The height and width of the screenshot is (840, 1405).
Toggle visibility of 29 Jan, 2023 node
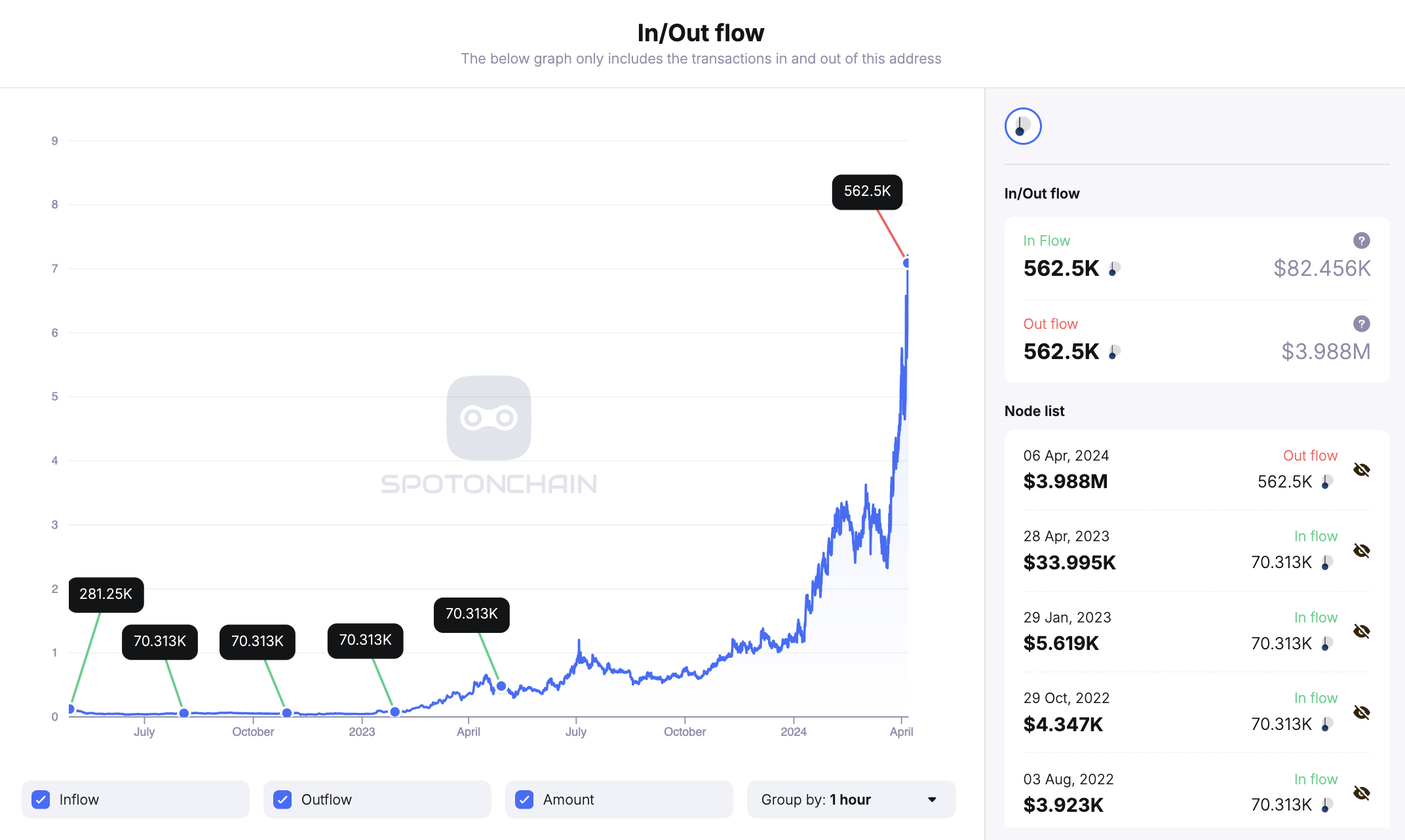[1361, 631]
